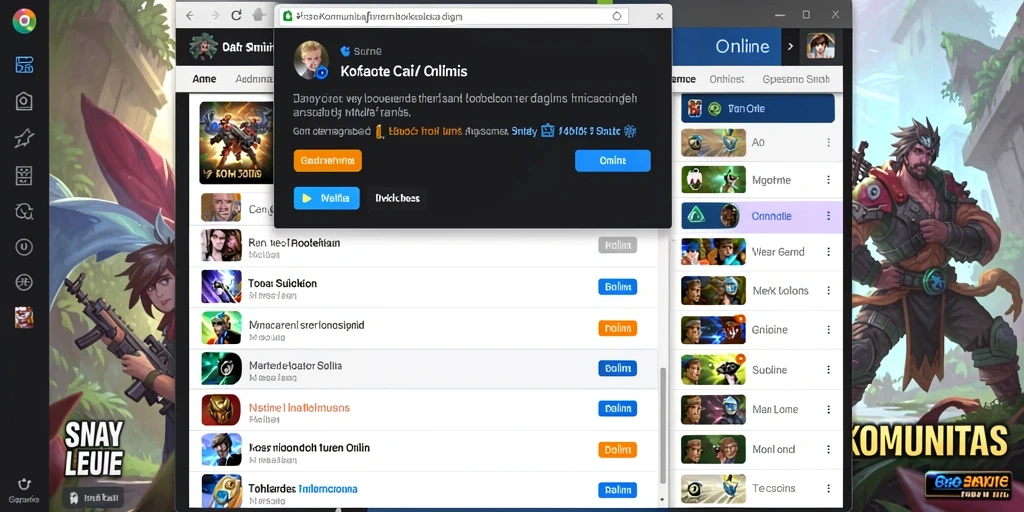Open the Aodnina tab
The image size is (1024, 512).
click(x=253, y=79)
